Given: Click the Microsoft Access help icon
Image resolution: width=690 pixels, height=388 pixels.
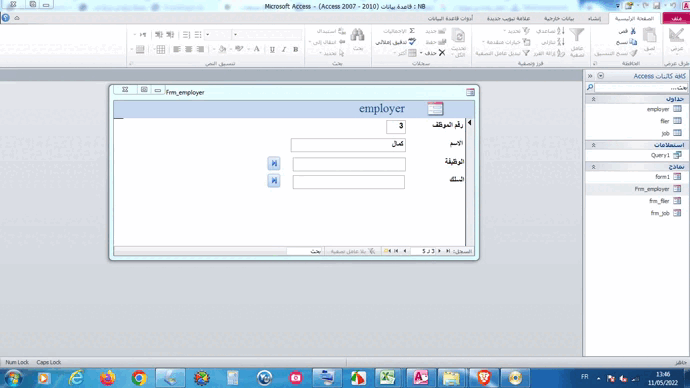Looking at the screenshot, I should click(6, 18).
